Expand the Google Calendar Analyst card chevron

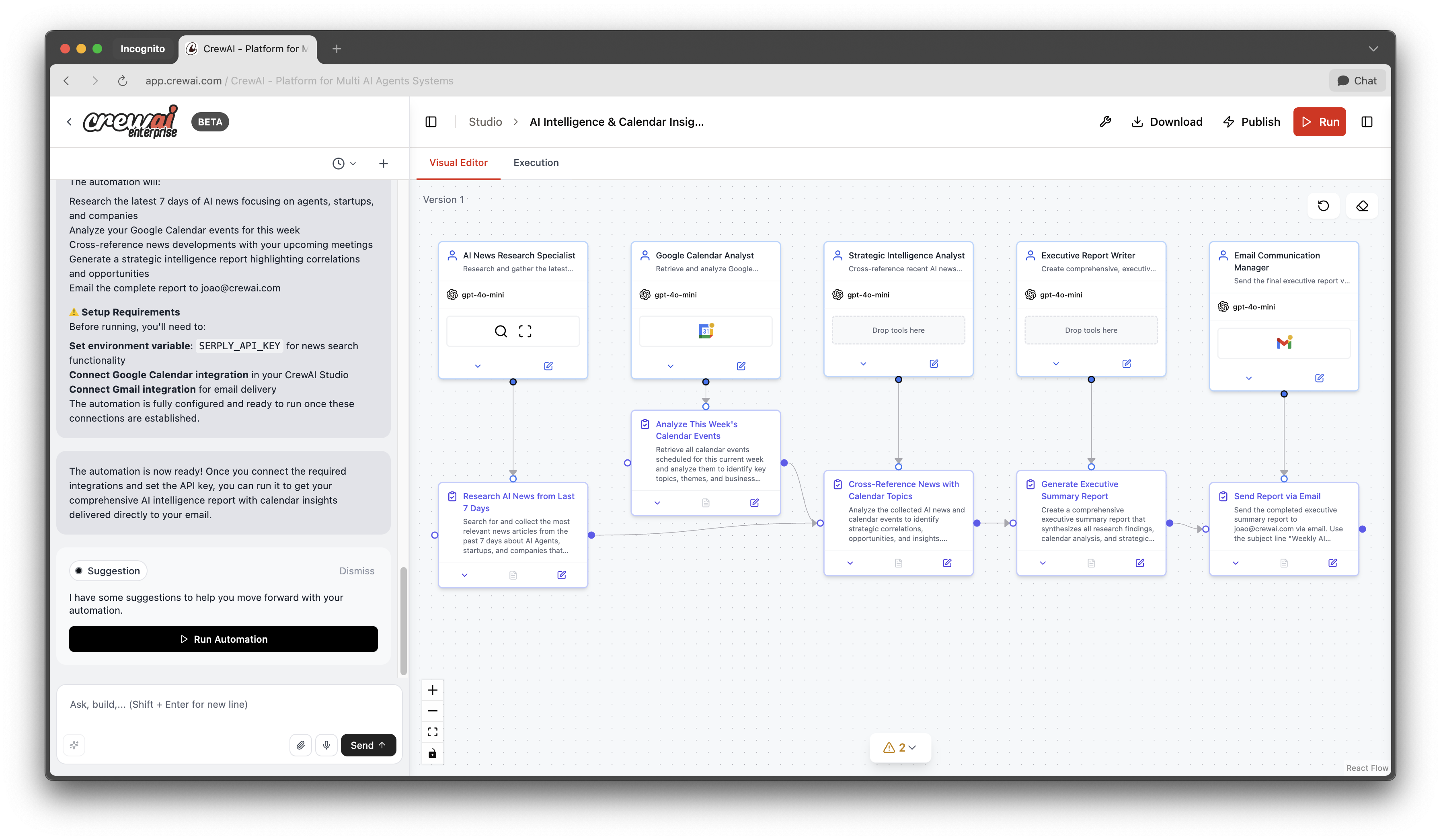click(x=670, y=366)
